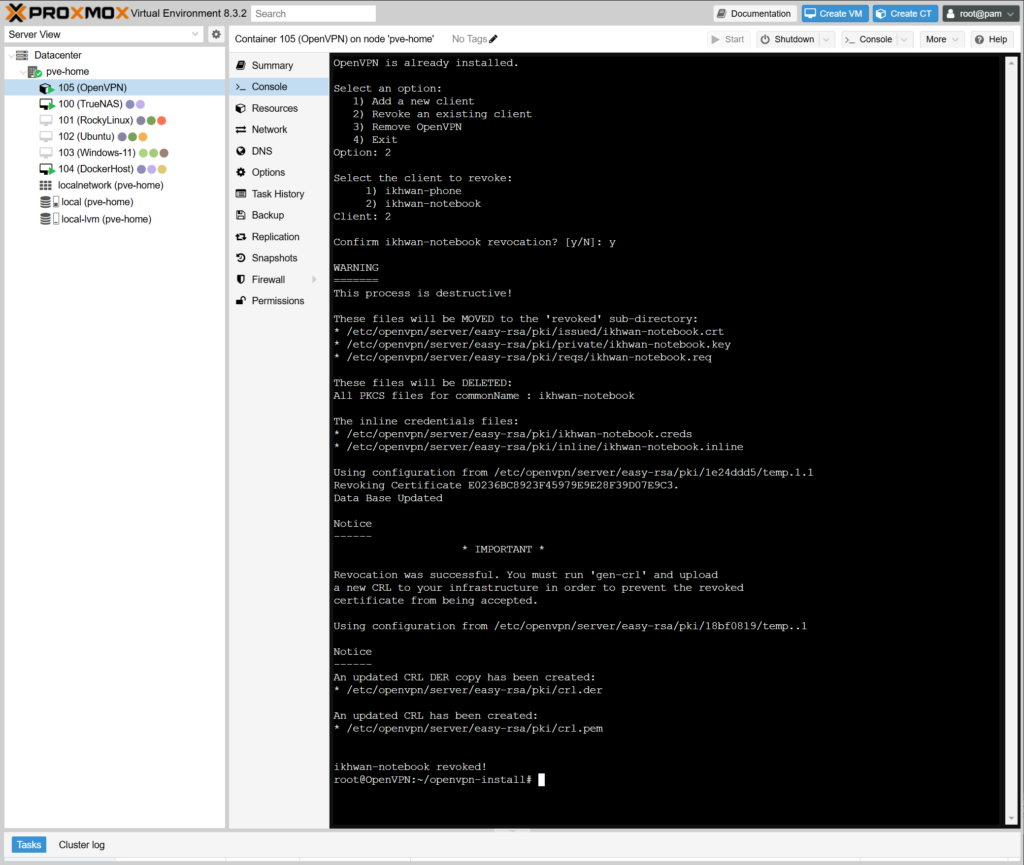Open the Permissions section
The height and width of the screenshot is (865, 1024).
point(277,301)
